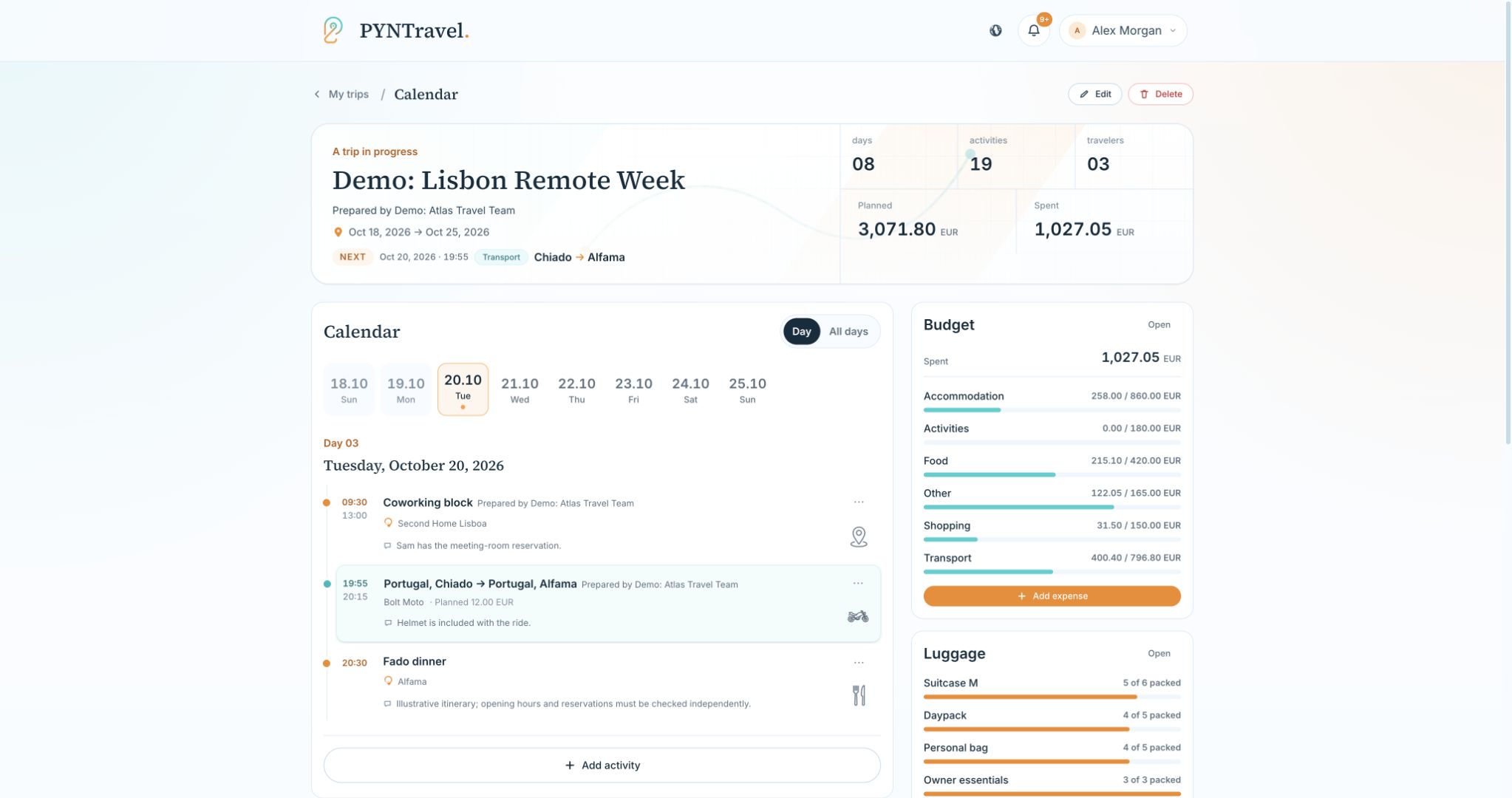1512x798 pixels.
Task: Click the comment icon by Helmet note
Action: click(x=388, y=623)
